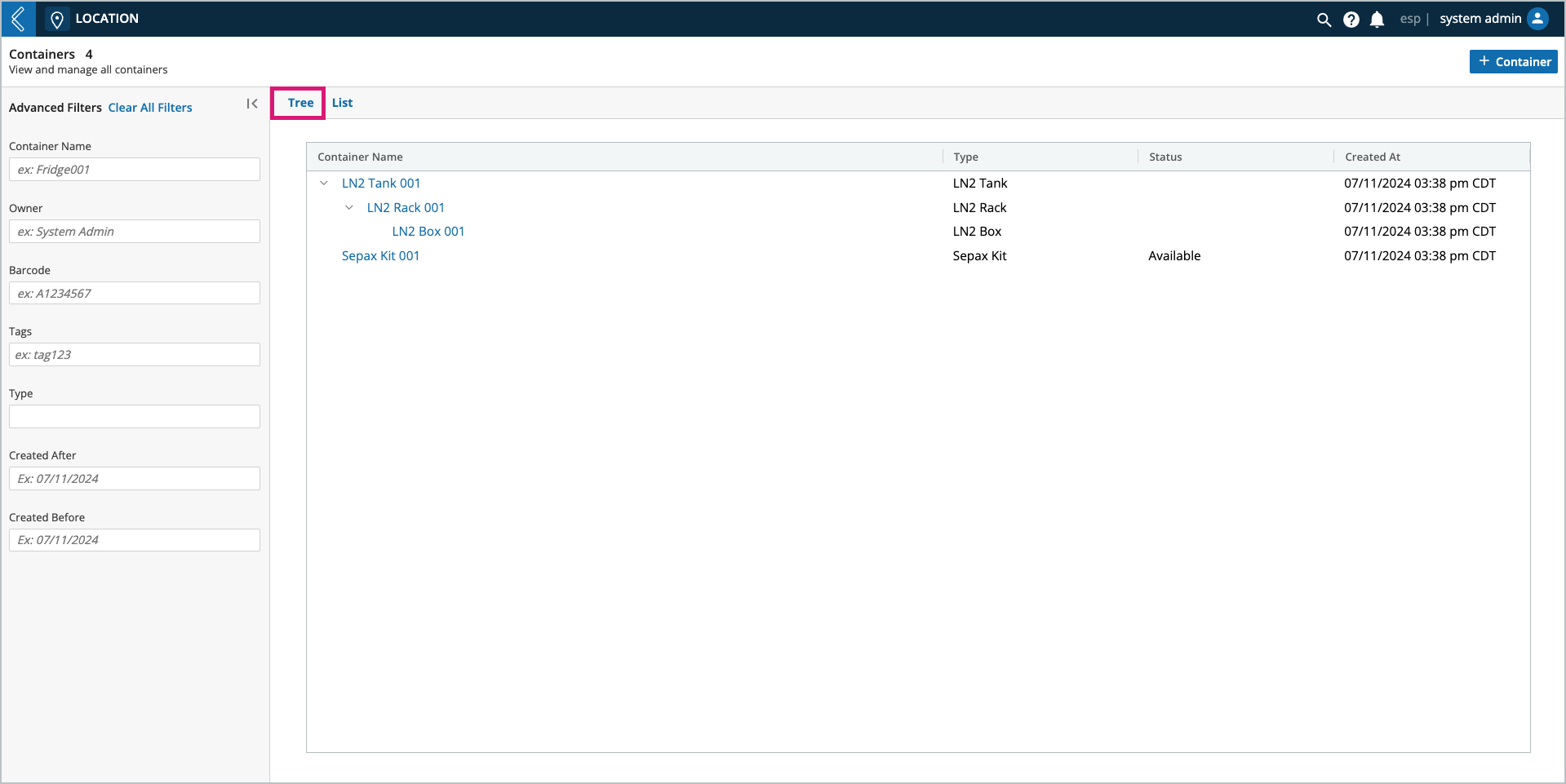Click the Created At column header
Image resolution: width=1566 pixels, height=784 pixels.
[1373, 157]
